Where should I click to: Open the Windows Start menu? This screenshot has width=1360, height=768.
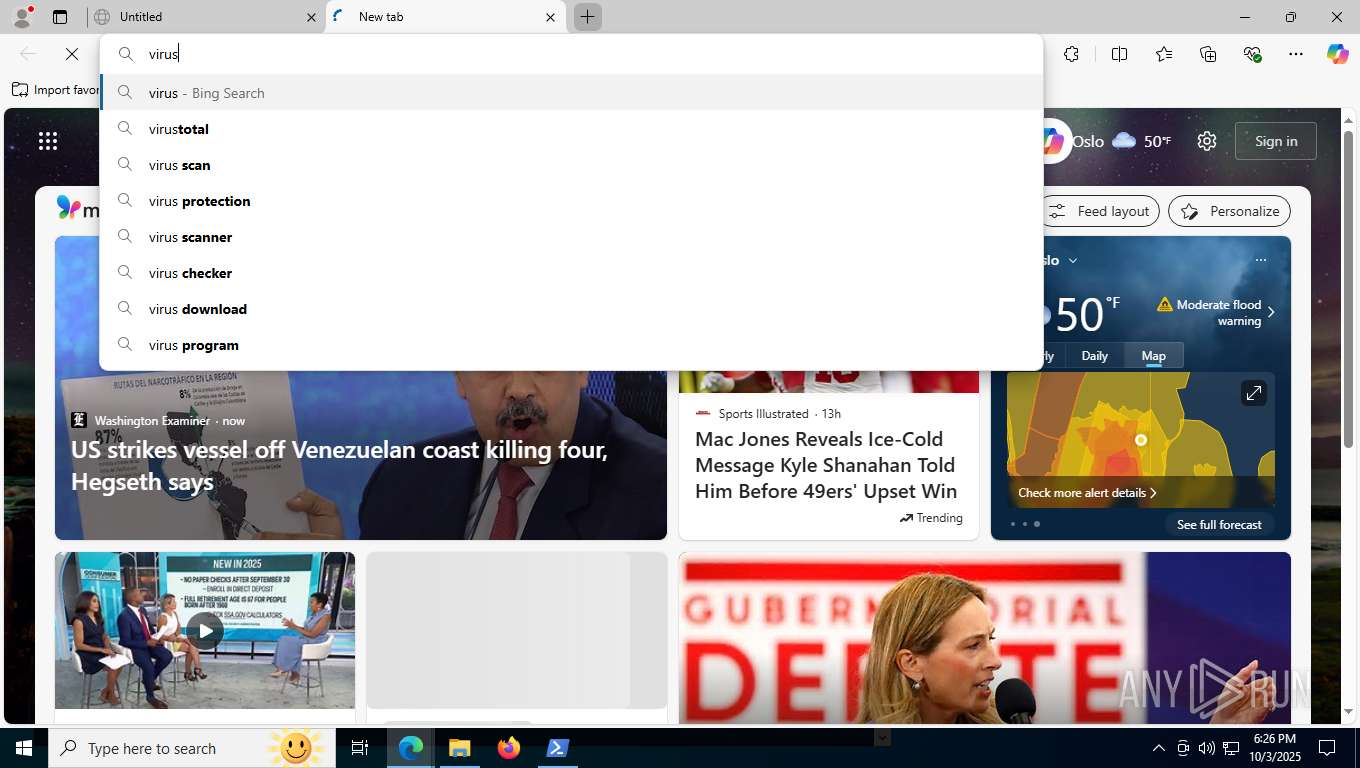tap(24, 748)
